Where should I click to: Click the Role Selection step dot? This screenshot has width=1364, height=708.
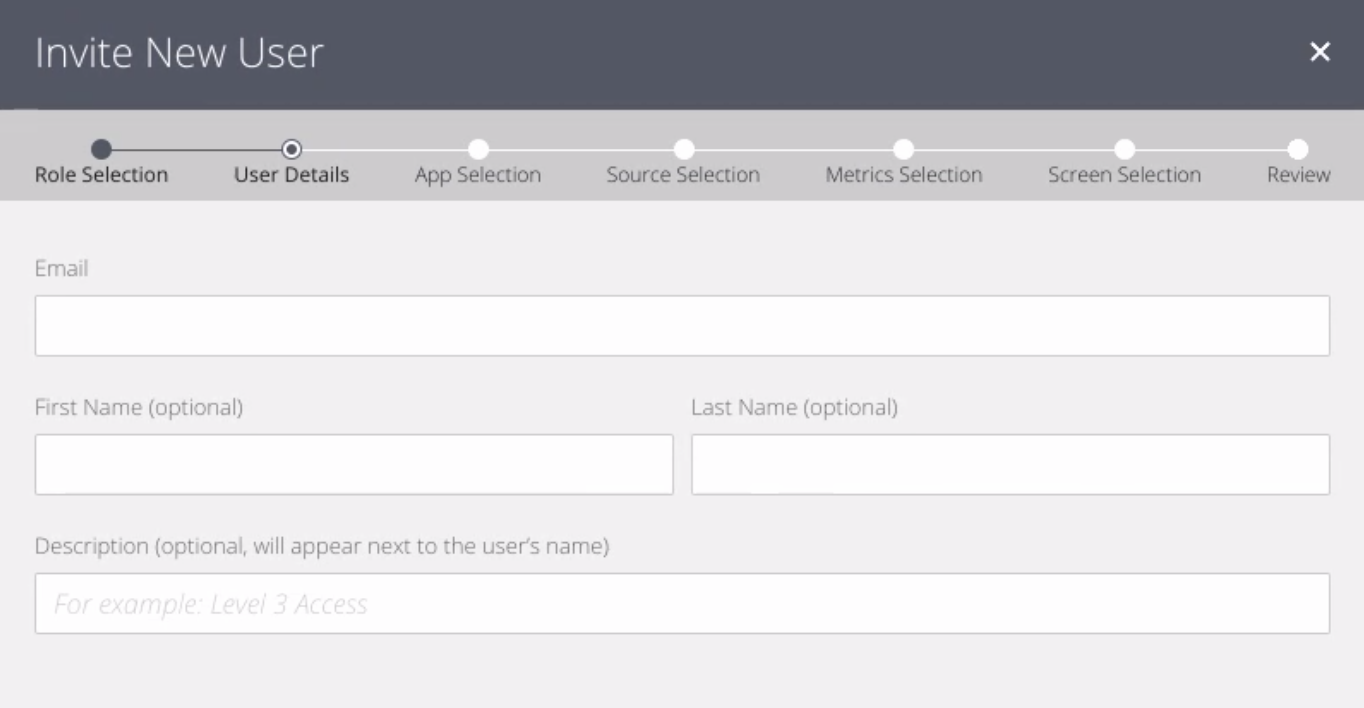[x=101, y=149]
